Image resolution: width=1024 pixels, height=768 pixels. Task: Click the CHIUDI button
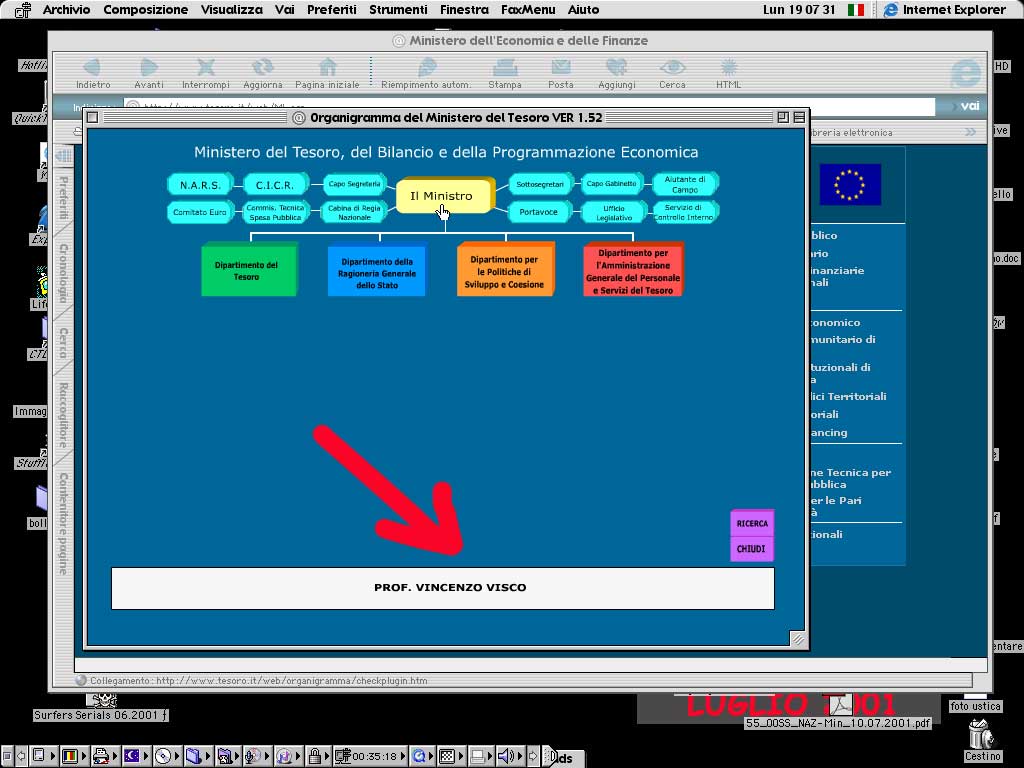point(752,549)
